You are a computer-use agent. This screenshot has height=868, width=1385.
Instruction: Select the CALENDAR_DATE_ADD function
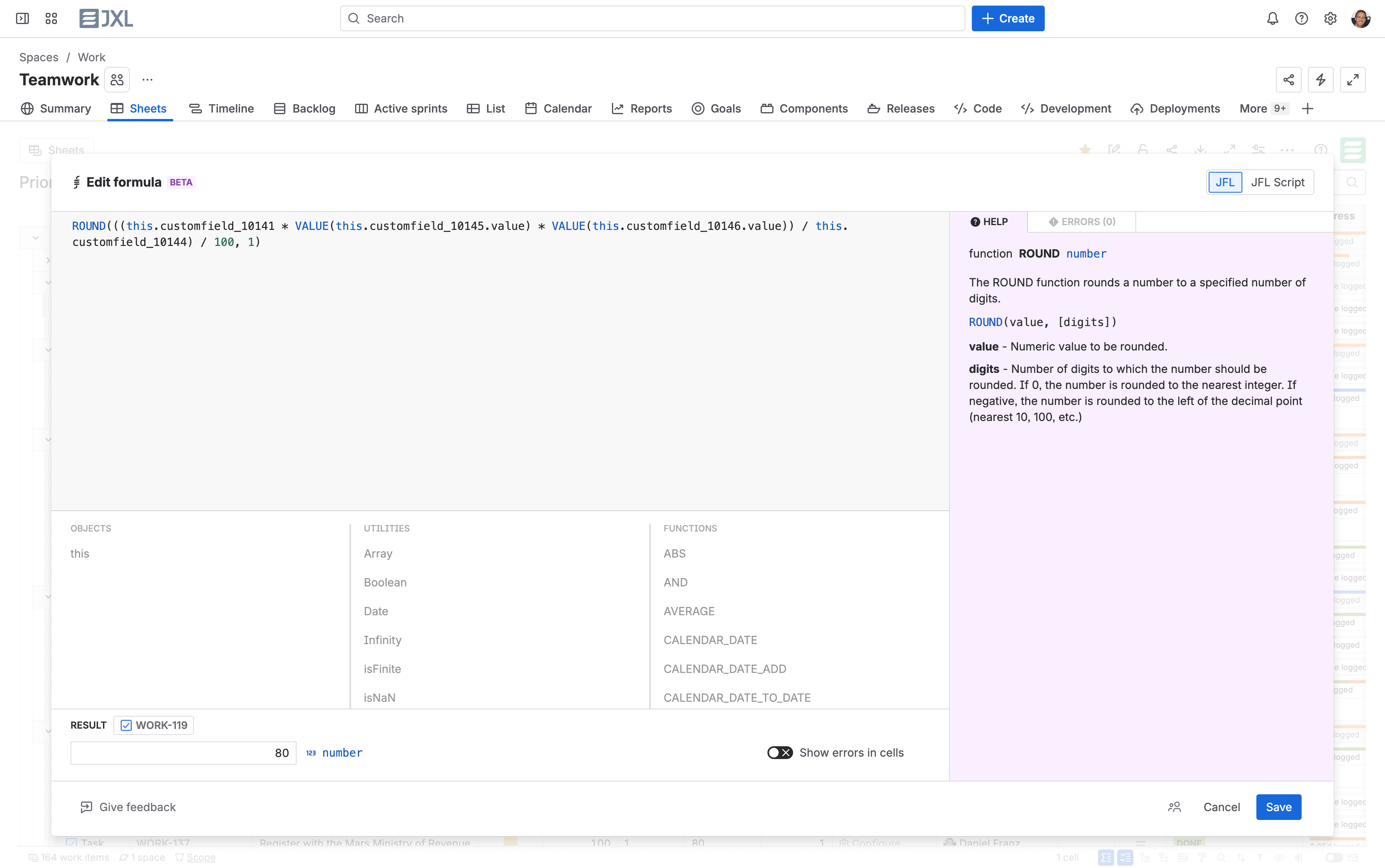point(725,668)
